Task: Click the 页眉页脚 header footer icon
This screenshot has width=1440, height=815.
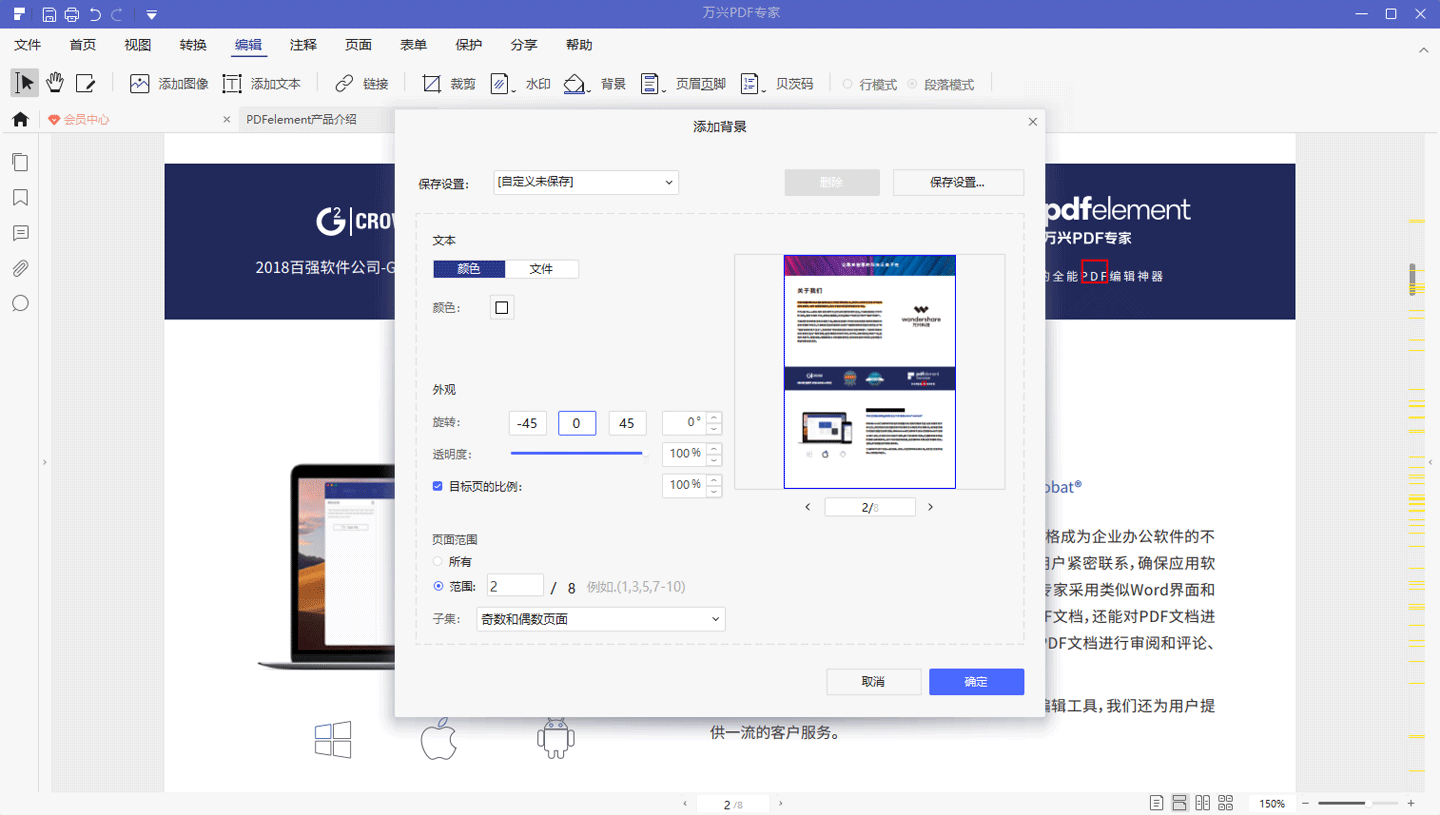Action: tap(650, 84)
